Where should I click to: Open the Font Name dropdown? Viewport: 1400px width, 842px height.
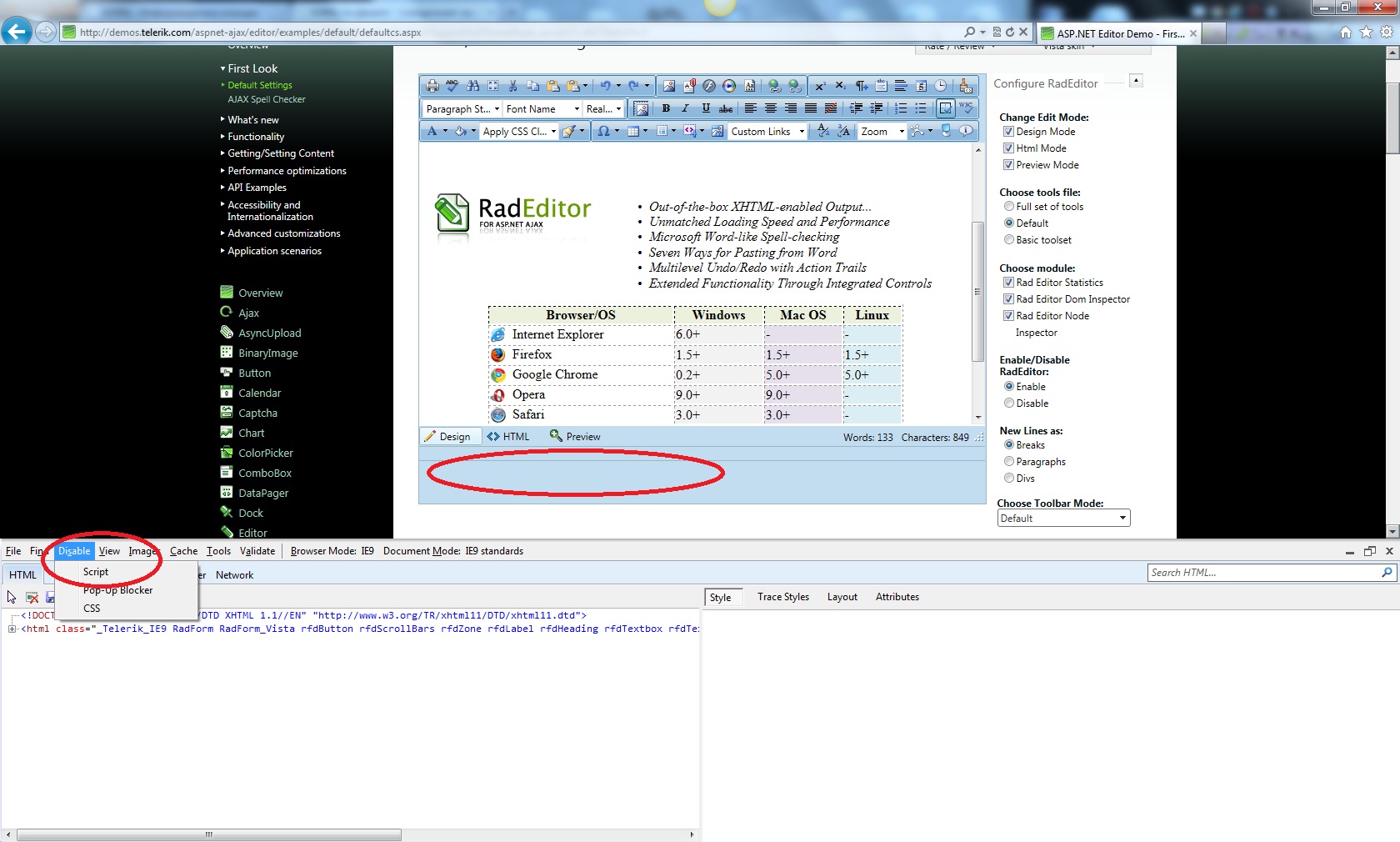pyautogui.click(x=542, y=108)
